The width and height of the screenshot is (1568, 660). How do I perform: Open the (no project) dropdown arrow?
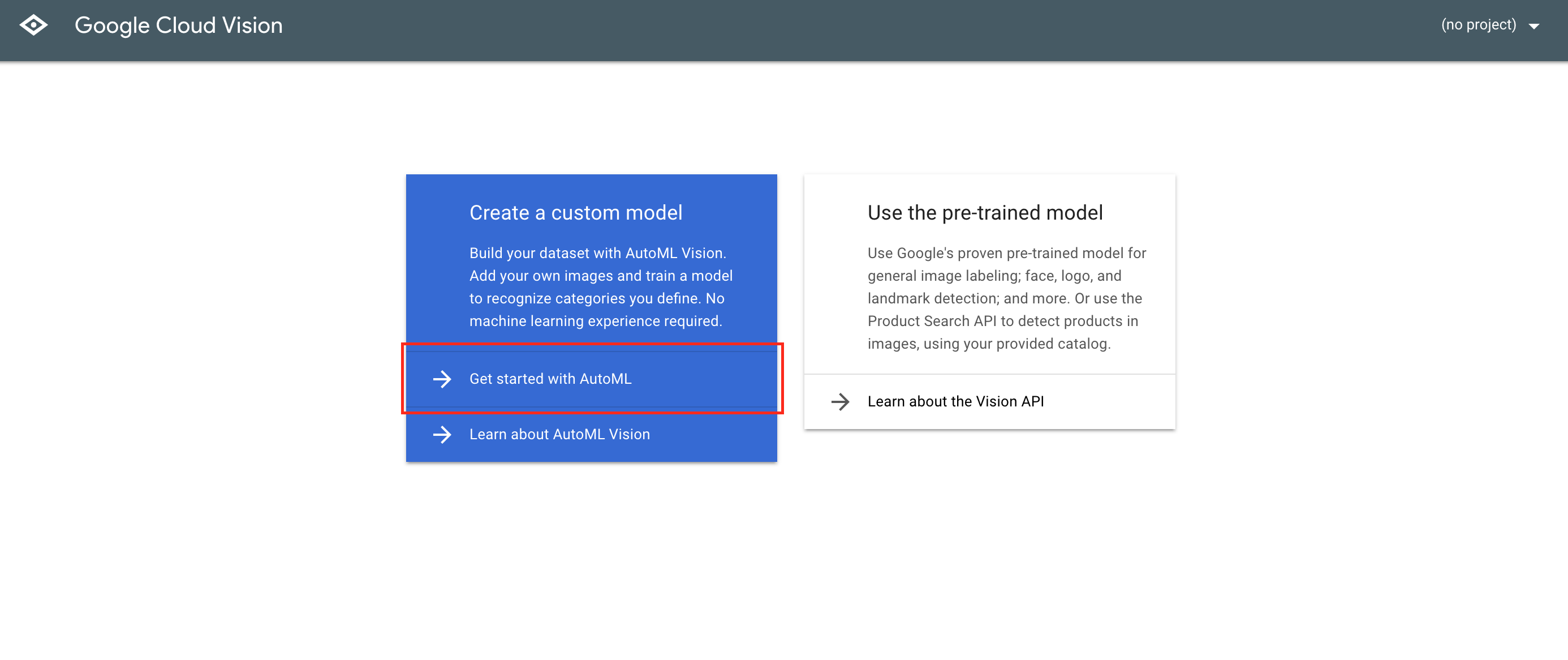pos(1535,25)
